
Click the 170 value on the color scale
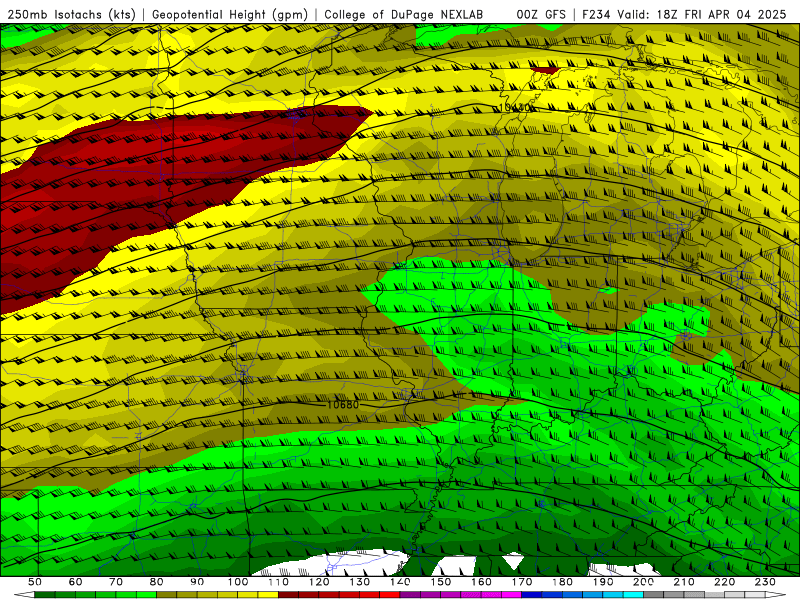pos(522,582)
